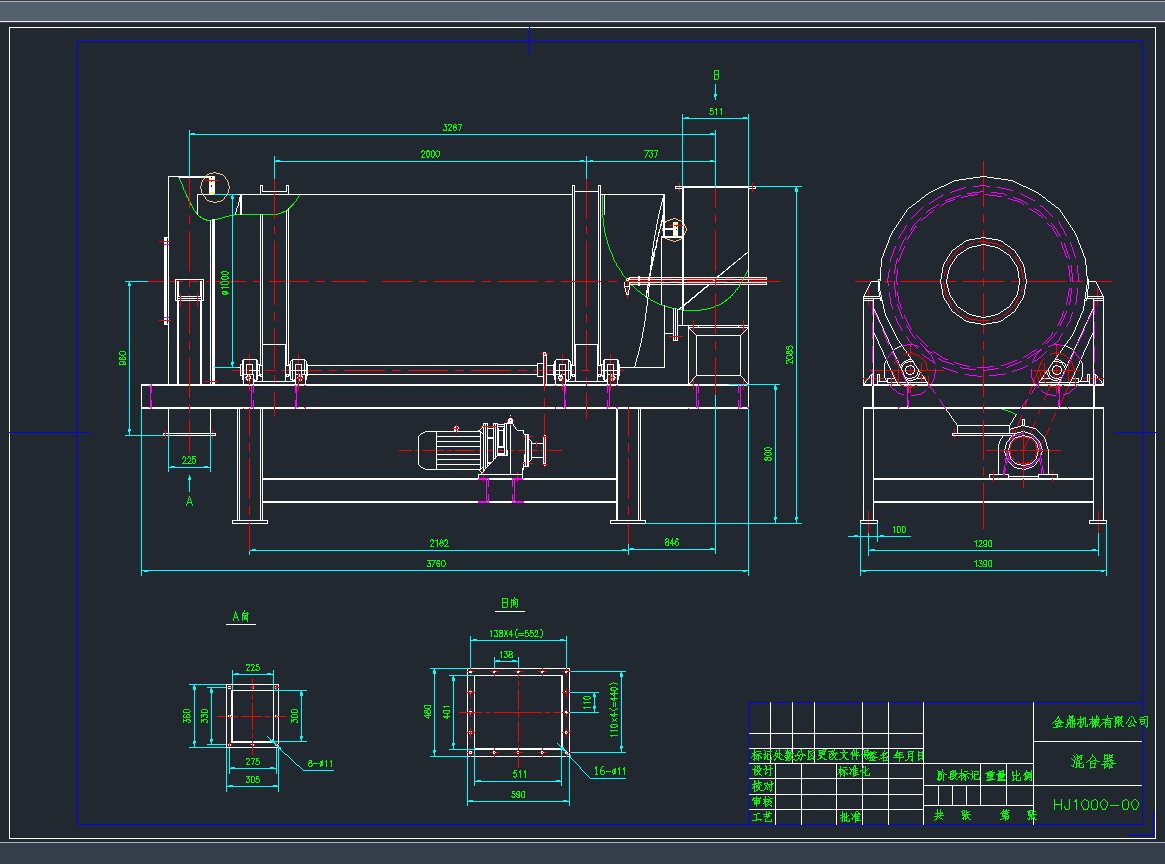Image resolution: width=1165 pixels, height=864 pixels.
Task: Click the A向 view label
Action: pyautogui.click(x=241, y=617)
